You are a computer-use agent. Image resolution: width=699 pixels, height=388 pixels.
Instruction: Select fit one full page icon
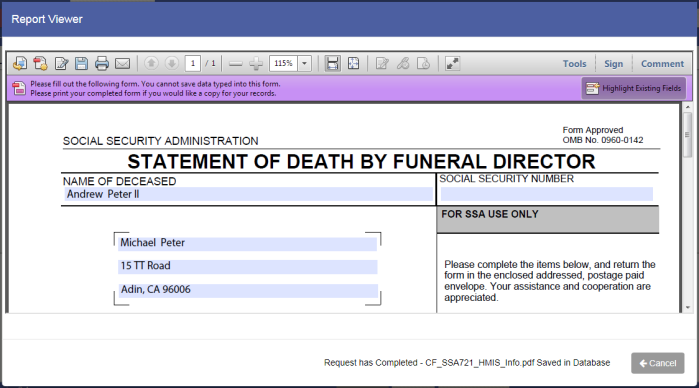pyautogui.click(x=354, y=63)
